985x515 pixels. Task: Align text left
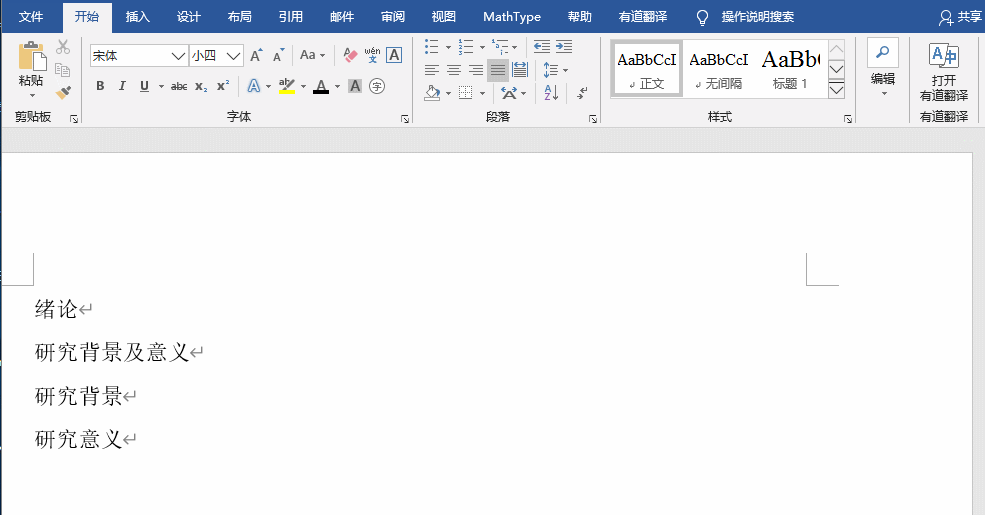tap(432, 70)
